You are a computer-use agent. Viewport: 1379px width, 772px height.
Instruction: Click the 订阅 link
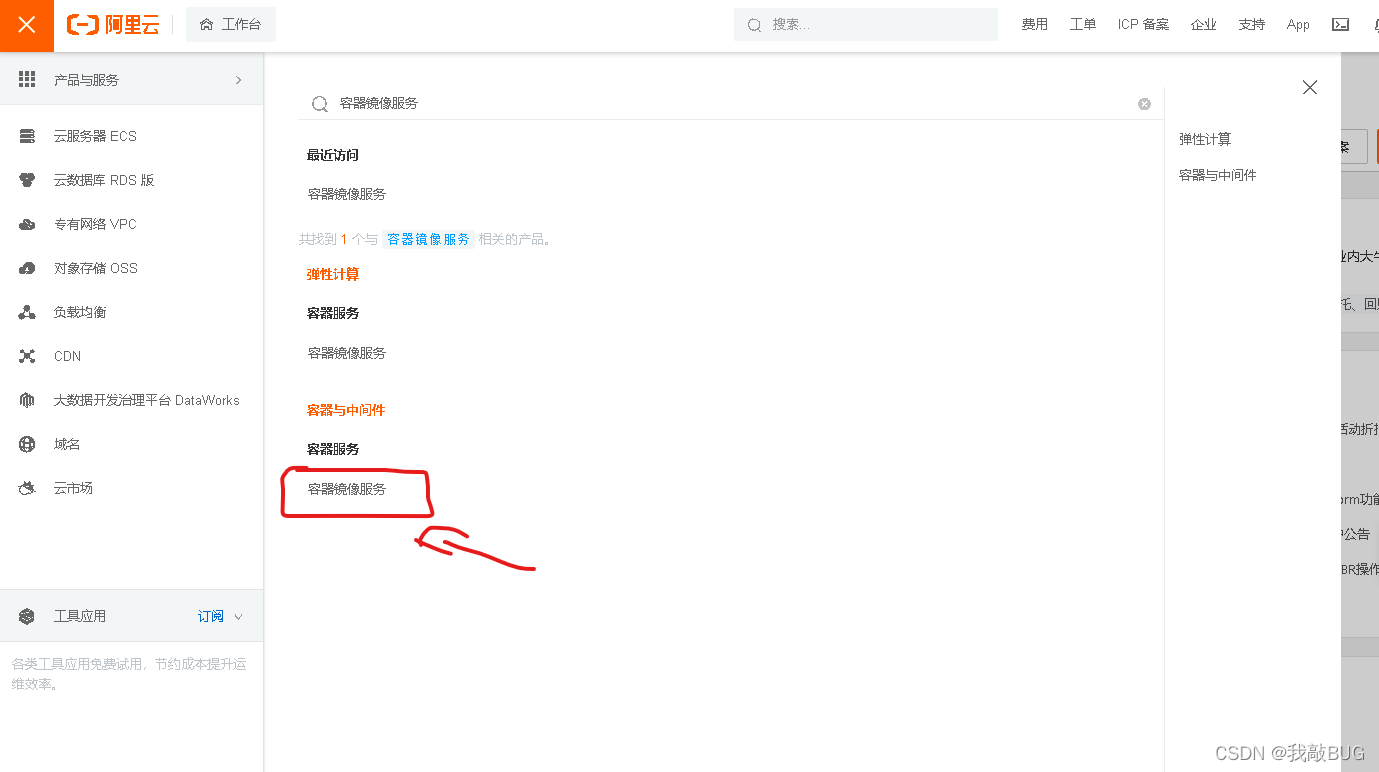pyautogui.click(x=210, y=616)
